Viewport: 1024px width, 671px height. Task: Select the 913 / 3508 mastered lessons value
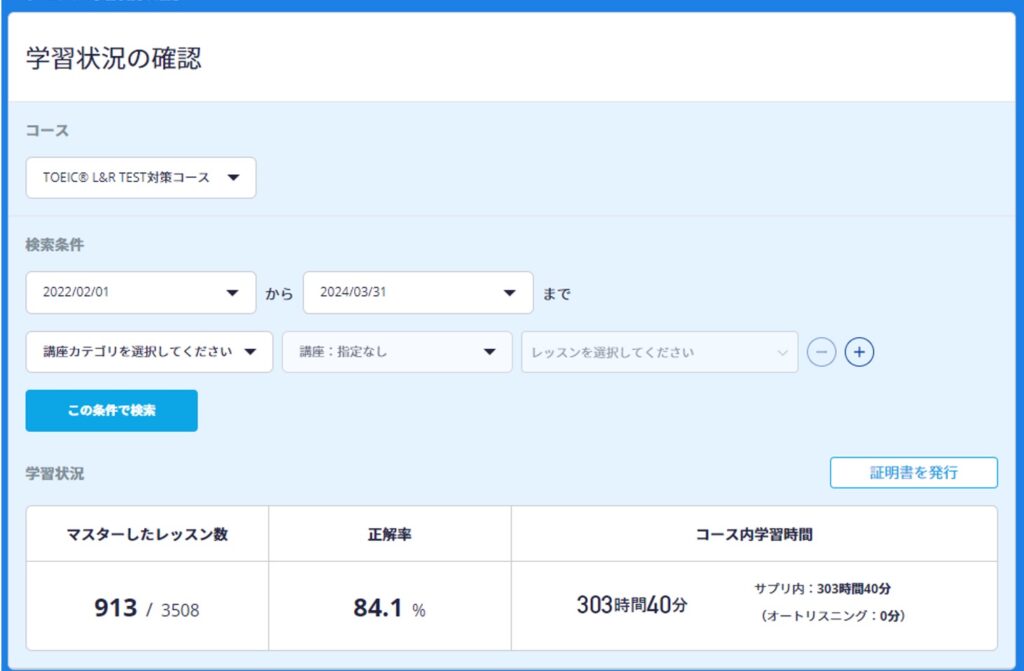pyautogui.click(x=147, y=608)
